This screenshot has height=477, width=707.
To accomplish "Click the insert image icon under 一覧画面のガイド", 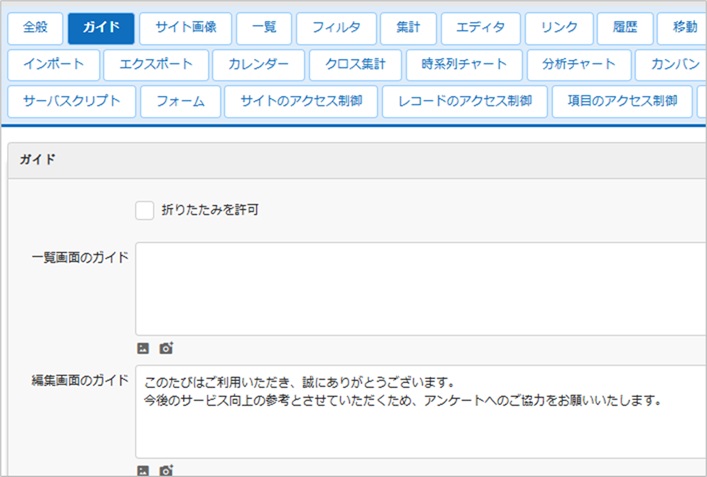I will 143,348.
